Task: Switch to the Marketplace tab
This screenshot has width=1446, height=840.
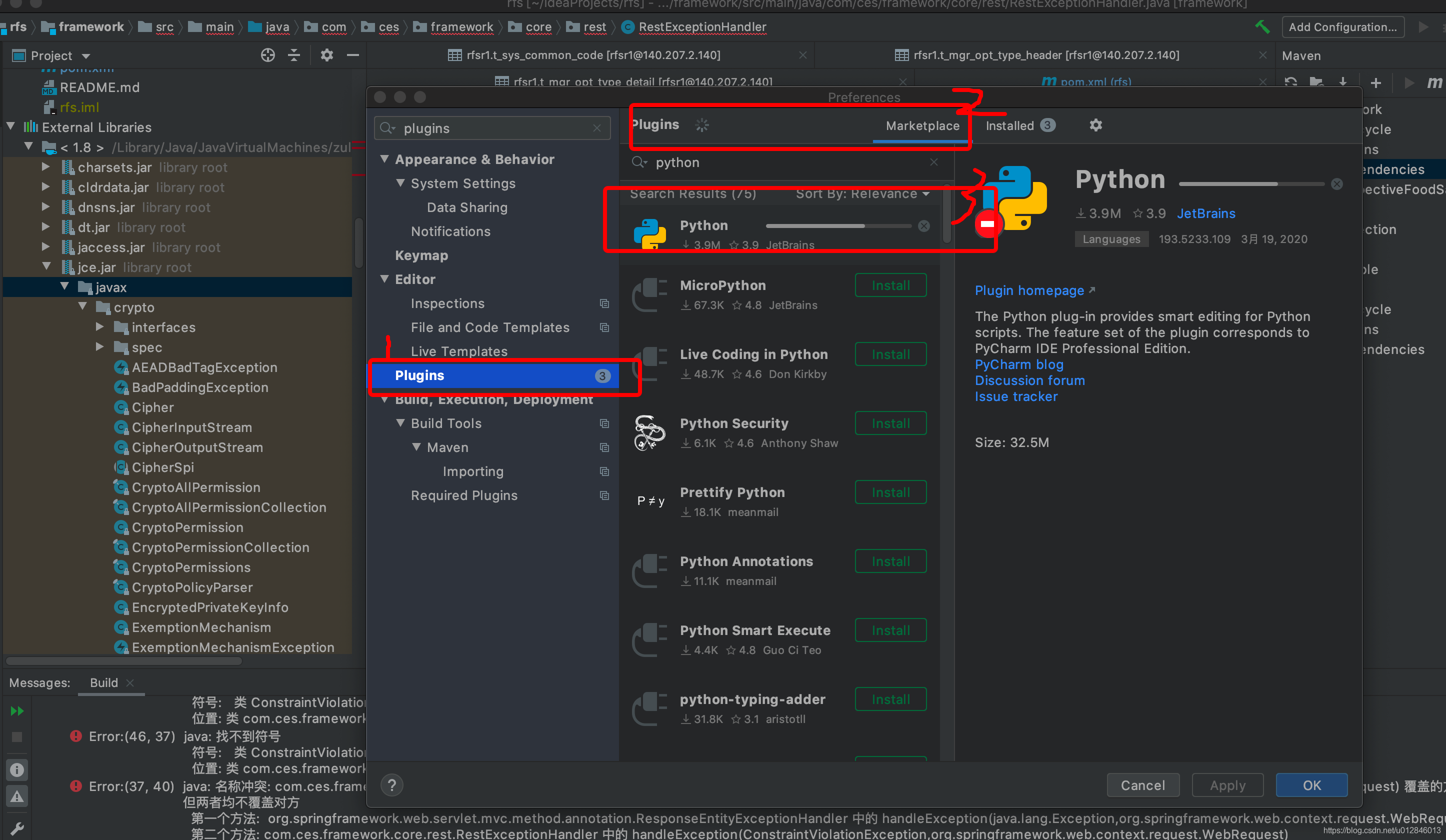Action: pos(922,125)
